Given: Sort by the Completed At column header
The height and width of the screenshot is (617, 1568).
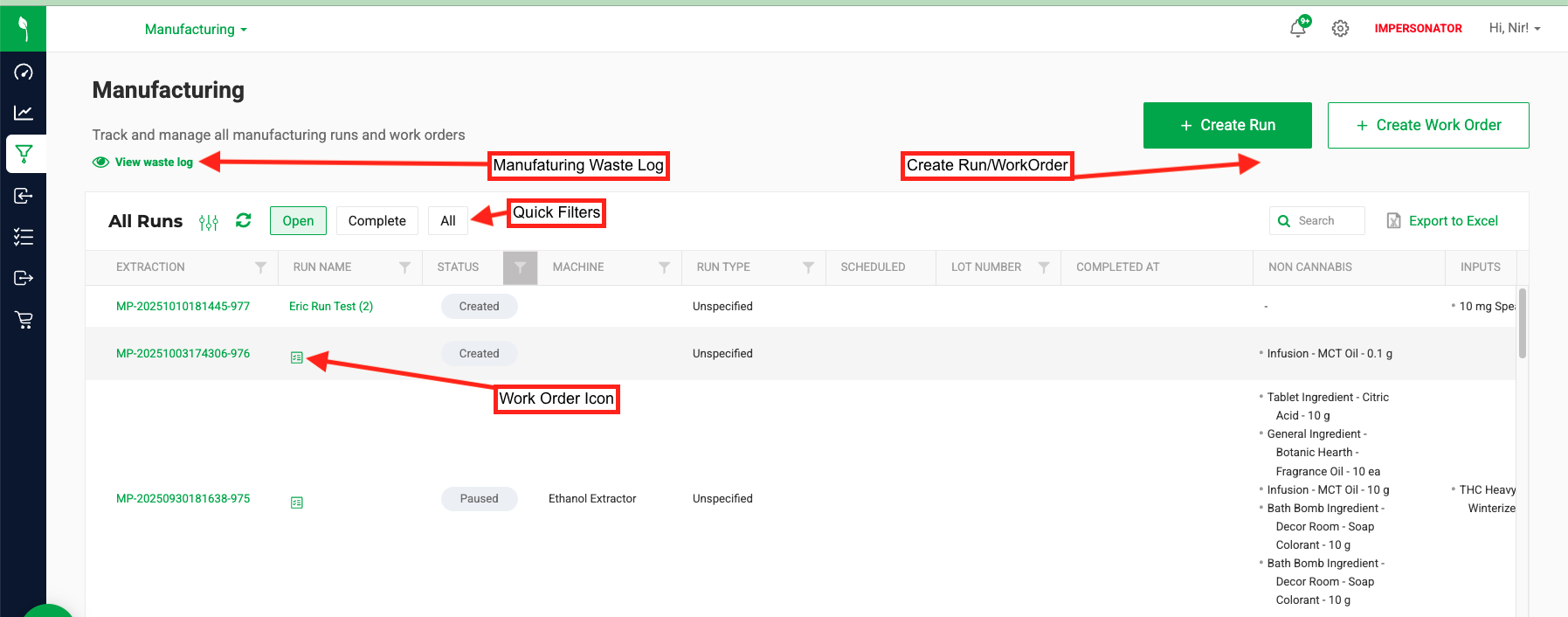Looking at the screenshot, I should click(1118, 267).
